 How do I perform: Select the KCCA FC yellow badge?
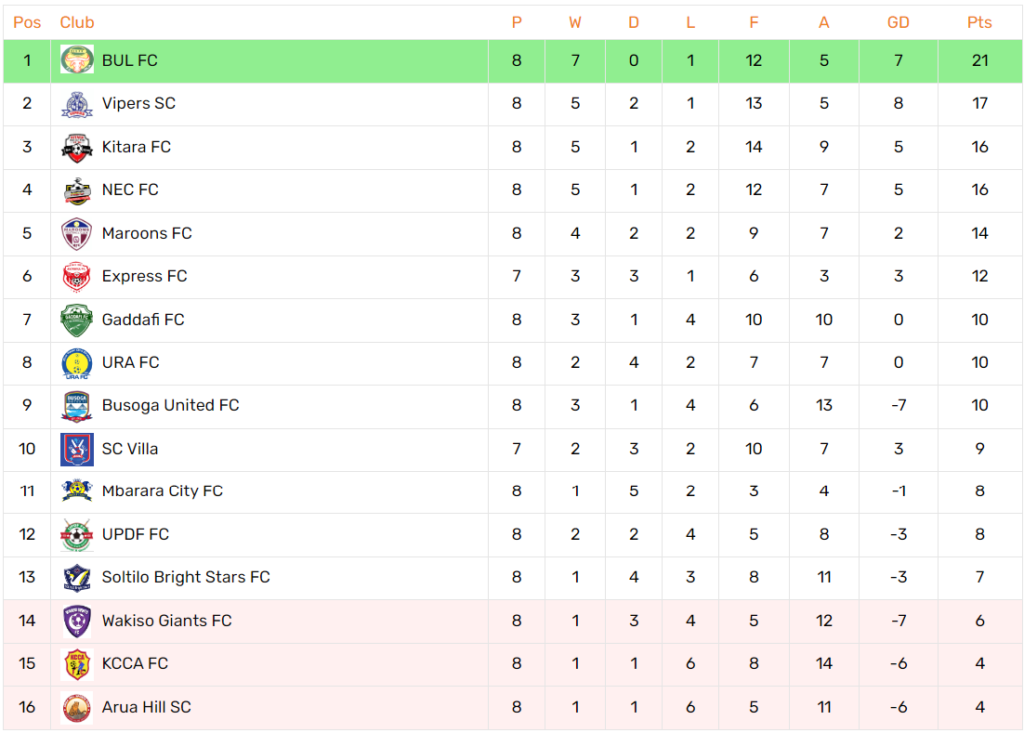click(77, 664)
